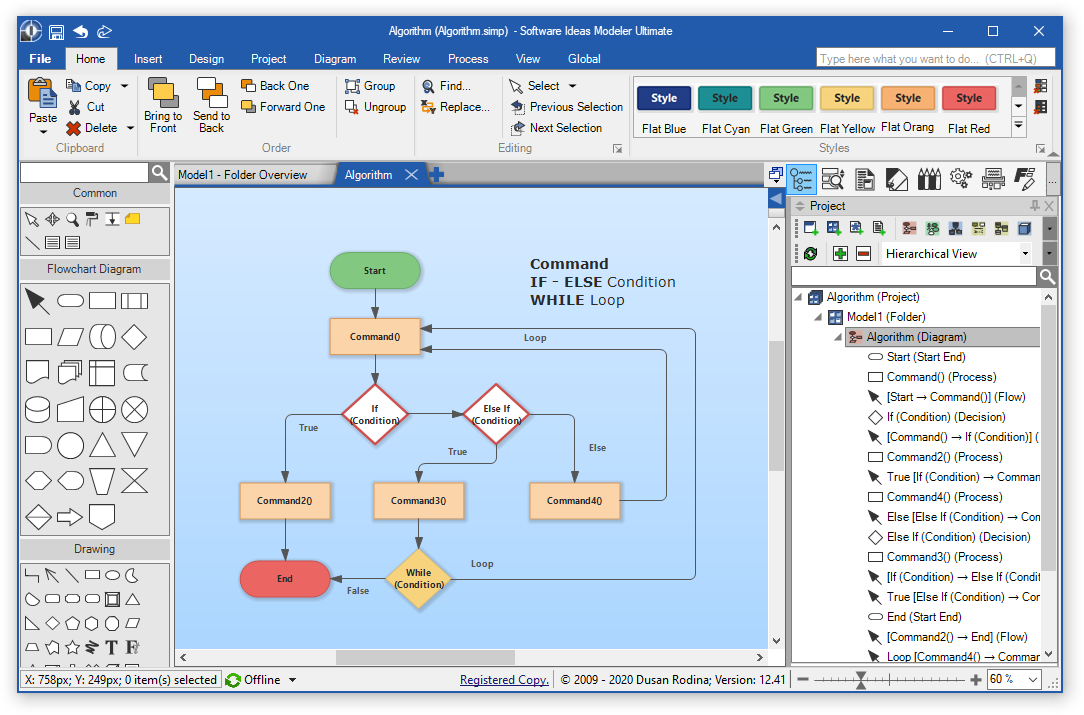Open the Process ribbon tab
The image size is (1084, 715).
pos(468,59)
